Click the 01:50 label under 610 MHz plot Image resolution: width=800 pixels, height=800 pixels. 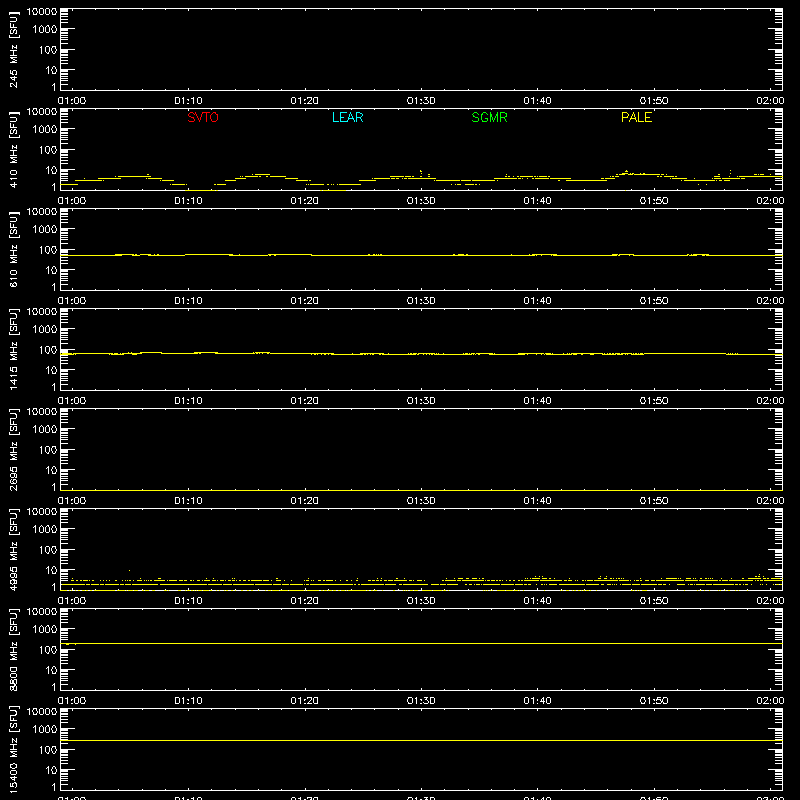coord(654,301)
